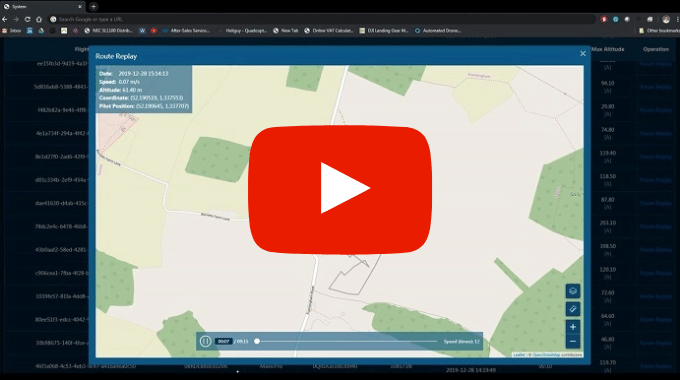Screen dimensions: 680x380
Task: Go forward in the browser
Action: coord(16,19)
